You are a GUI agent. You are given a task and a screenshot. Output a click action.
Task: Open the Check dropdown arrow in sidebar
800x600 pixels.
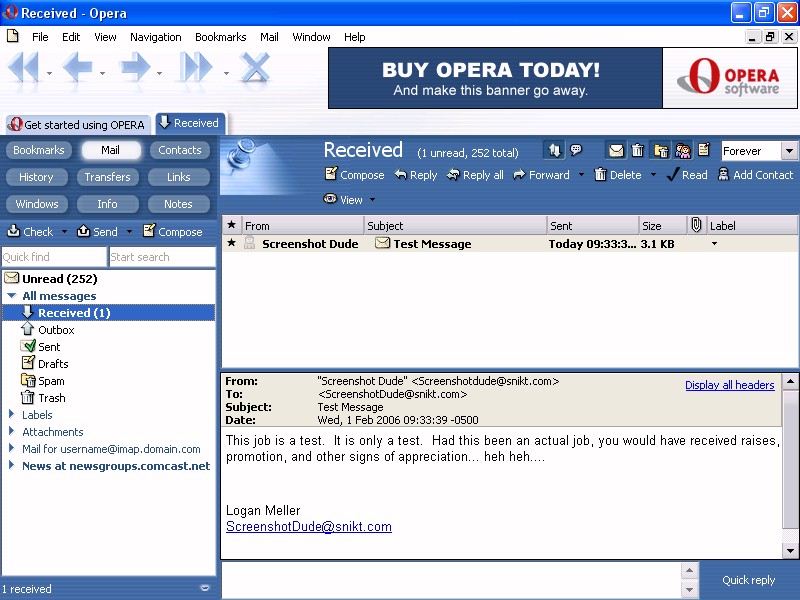pyautogui.click(x=64, y=232)
